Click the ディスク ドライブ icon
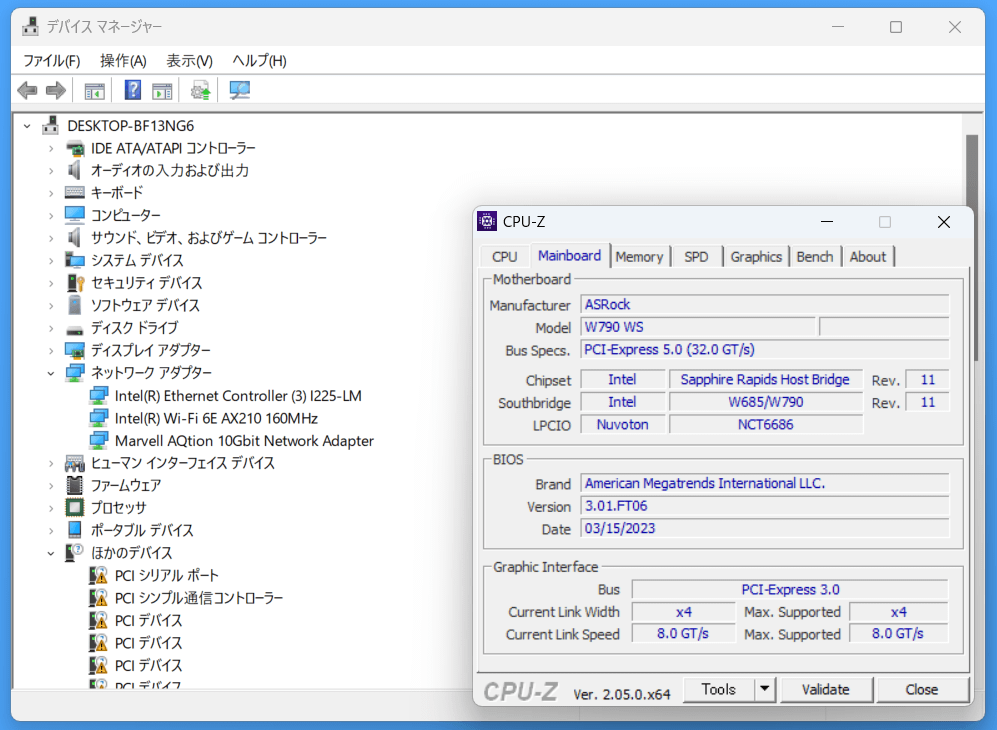The image size is (997, 730). coord(74,330)
